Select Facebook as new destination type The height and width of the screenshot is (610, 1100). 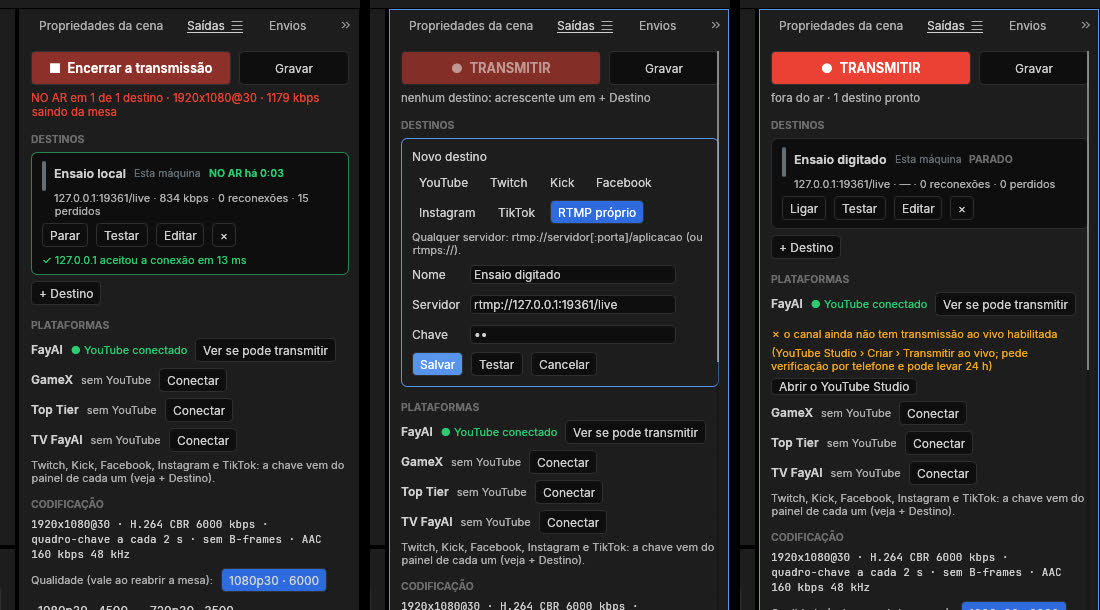624,183
